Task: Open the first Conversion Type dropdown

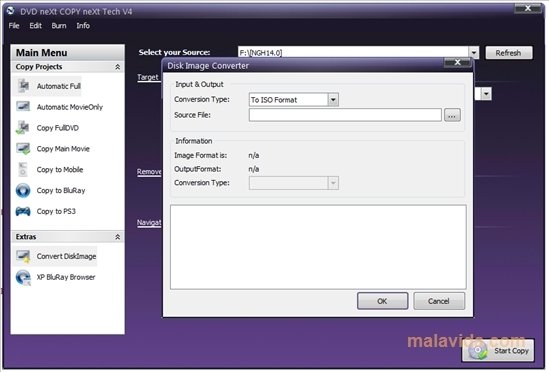Action: pos(333,100)
